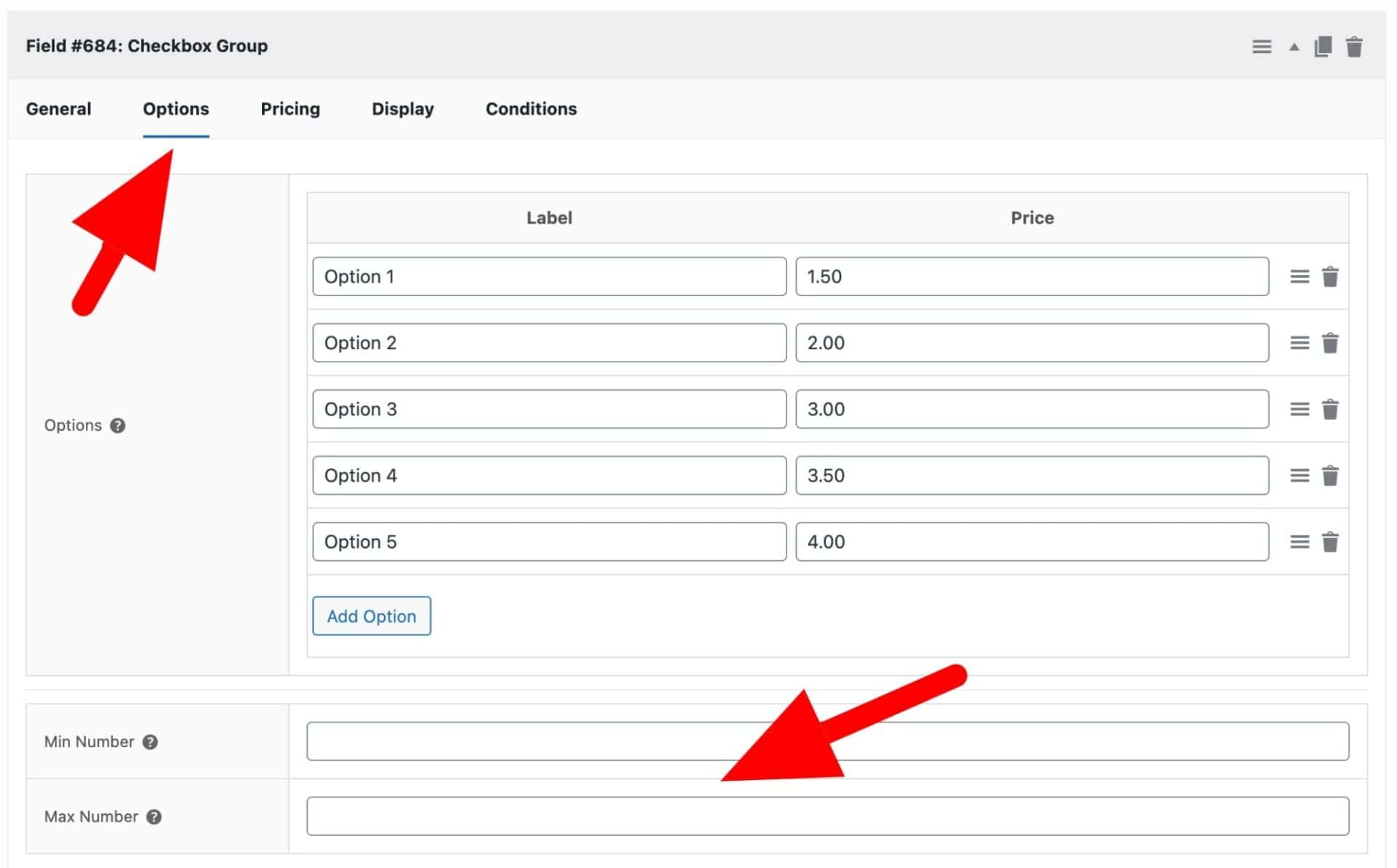Open the Conditions tab
This screenshot has height=868, width=1397.
pyautogui.click(x=530, y=108)
